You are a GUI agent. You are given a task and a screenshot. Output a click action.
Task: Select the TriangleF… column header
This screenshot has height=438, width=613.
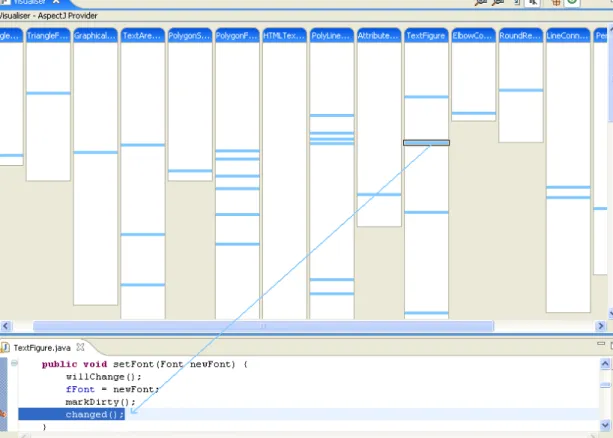(48, 36)
